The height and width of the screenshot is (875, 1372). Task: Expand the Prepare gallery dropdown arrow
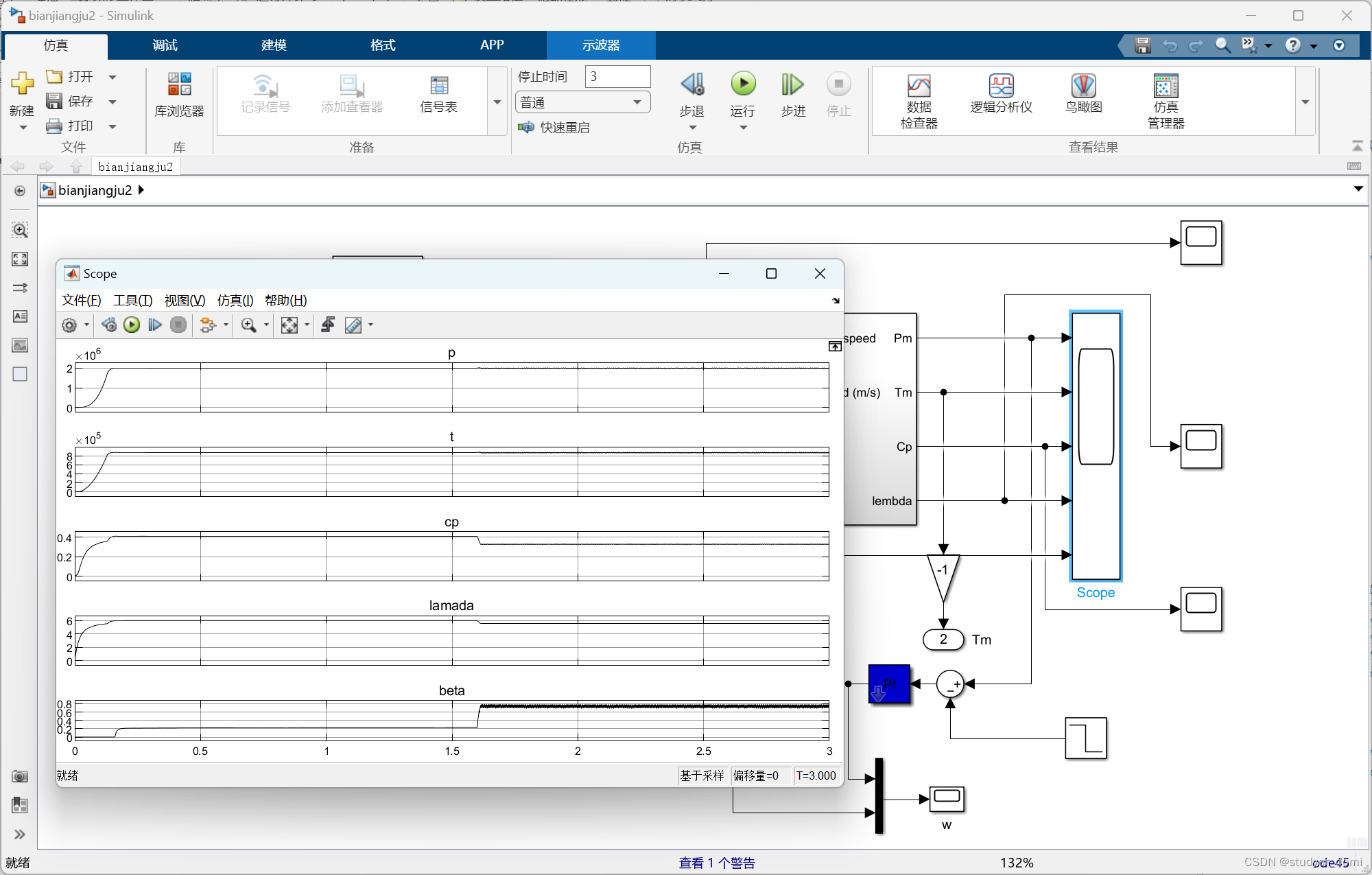point(497,102)
